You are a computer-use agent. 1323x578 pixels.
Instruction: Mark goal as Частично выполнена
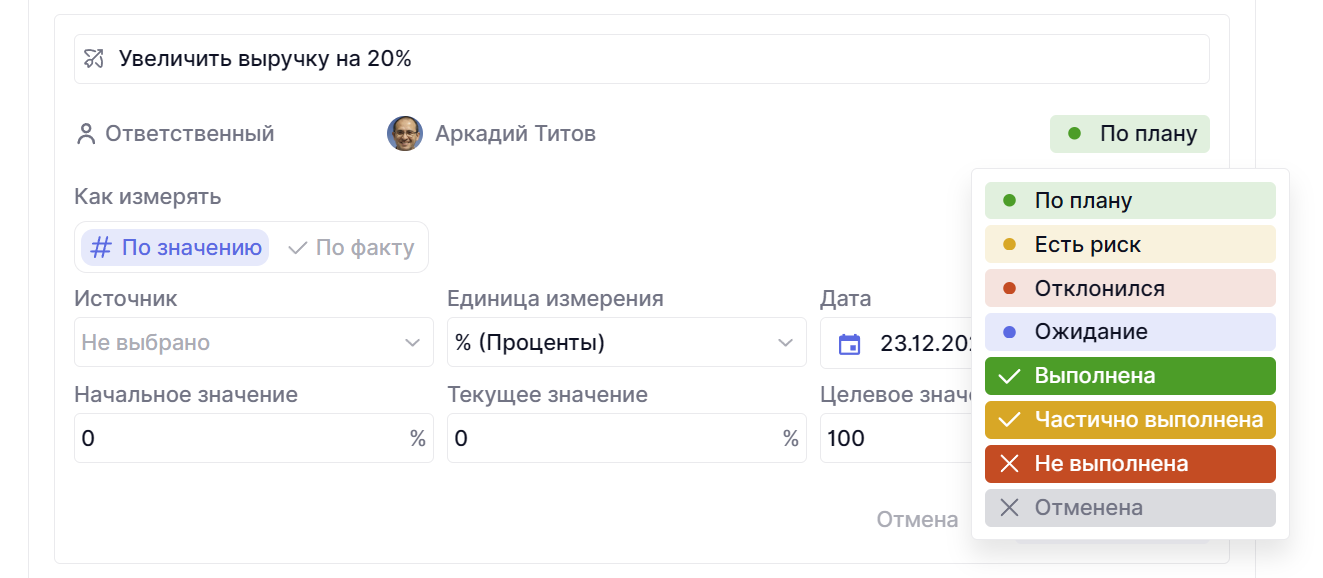[x=1130, y=420]
